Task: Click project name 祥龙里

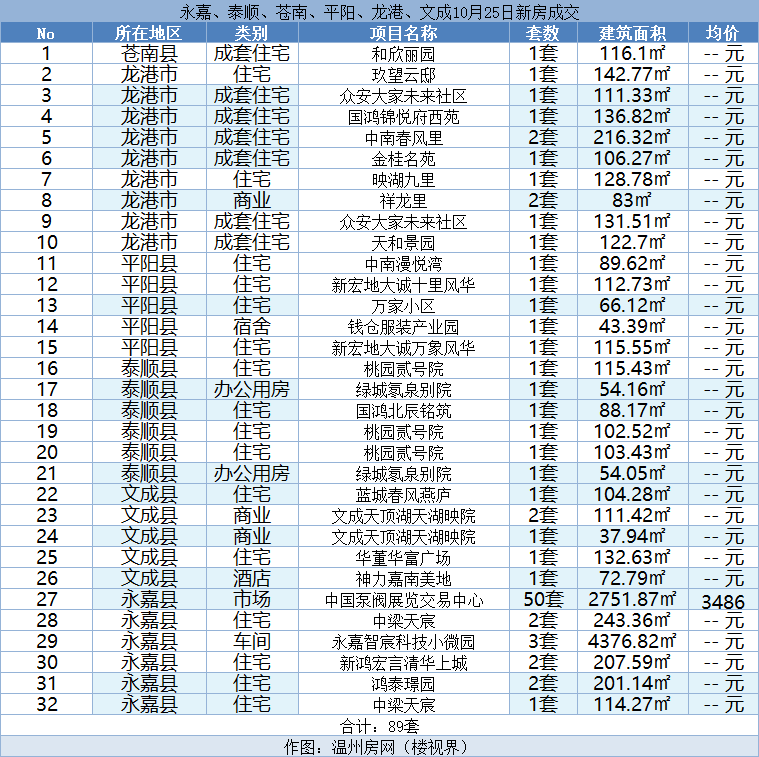Action: 403,201
